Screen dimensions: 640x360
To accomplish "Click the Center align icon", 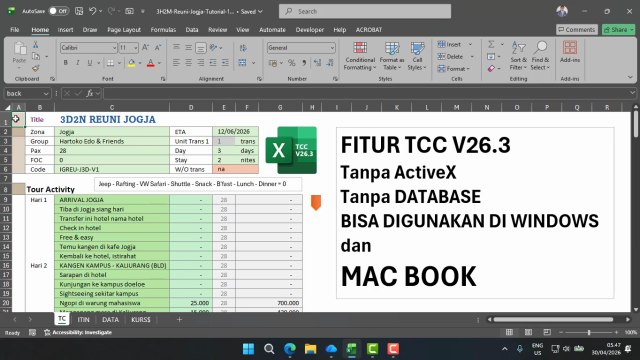I will pos(188,63).
